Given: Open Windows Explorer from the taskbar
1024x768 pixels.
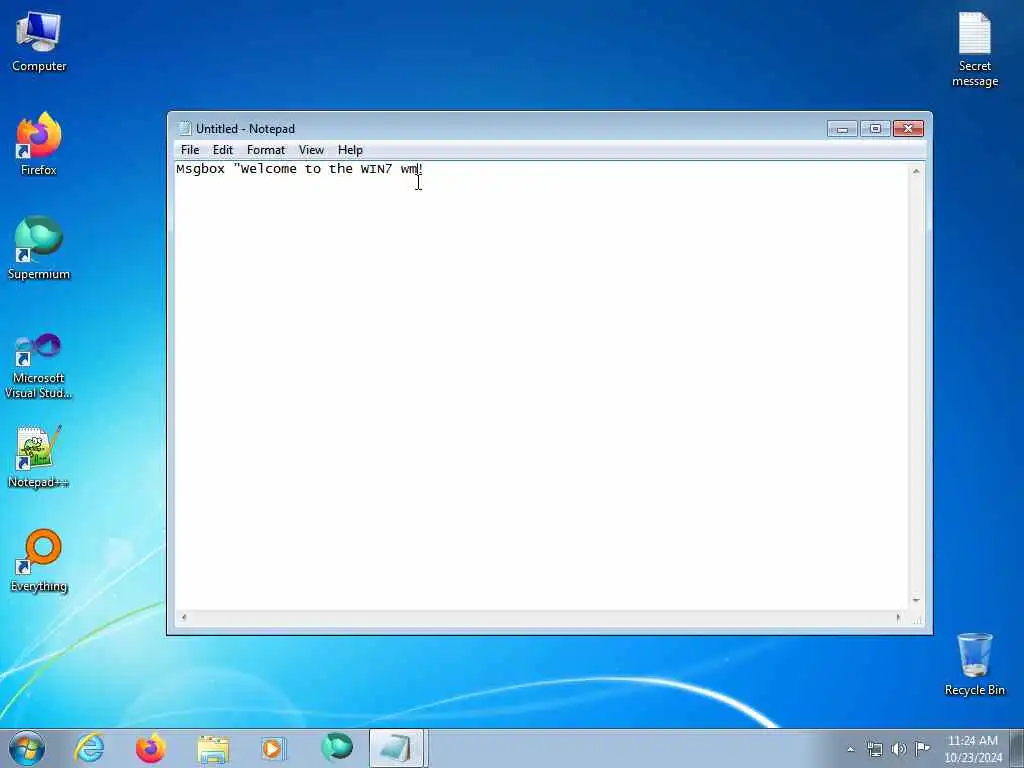Looking at the screenshot, I should pos(213,748).
